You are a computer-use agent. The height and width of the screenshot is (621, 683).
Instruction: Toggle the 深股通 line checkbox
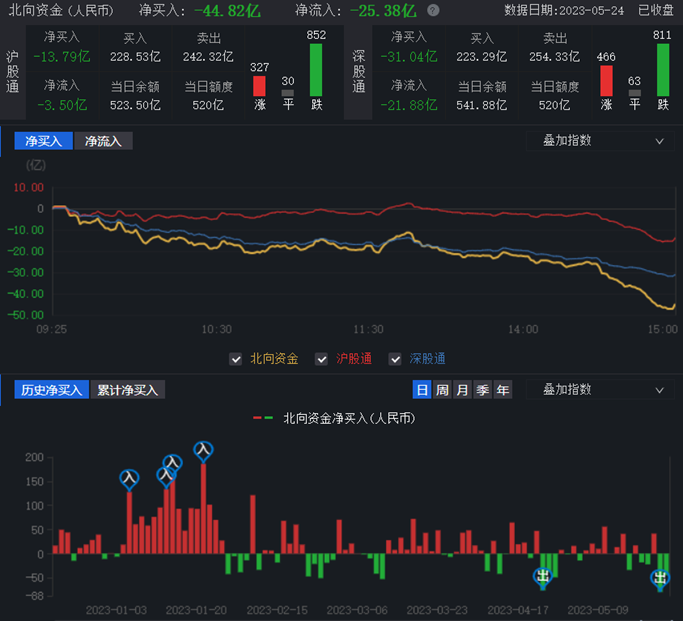395,359
